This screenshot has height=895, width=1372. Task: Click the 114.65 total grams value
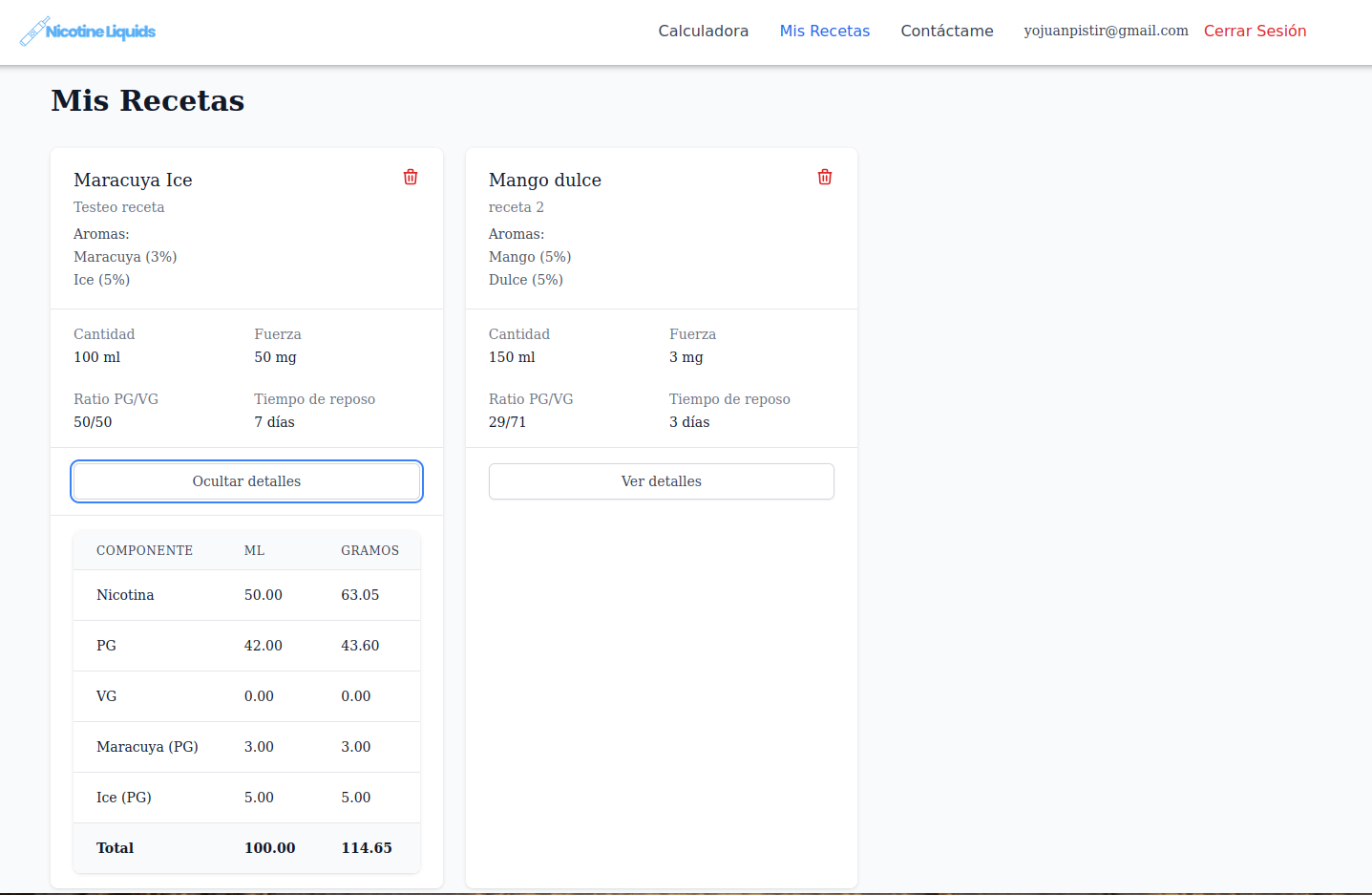click(367, 848)
